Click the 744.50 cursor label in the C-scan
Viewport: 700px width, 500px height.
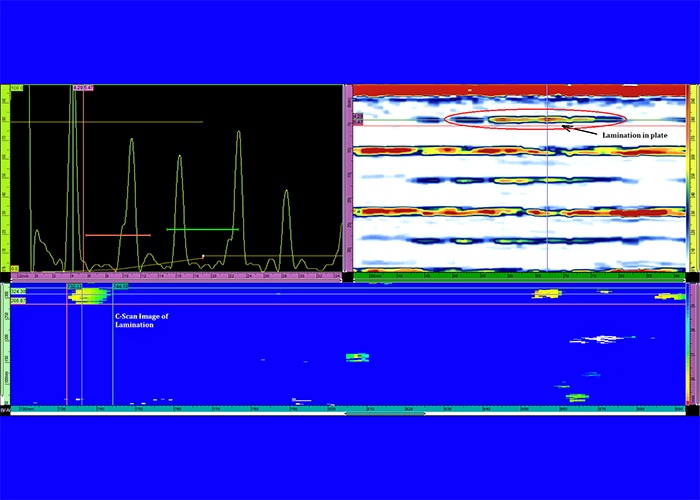coord(121,286)
